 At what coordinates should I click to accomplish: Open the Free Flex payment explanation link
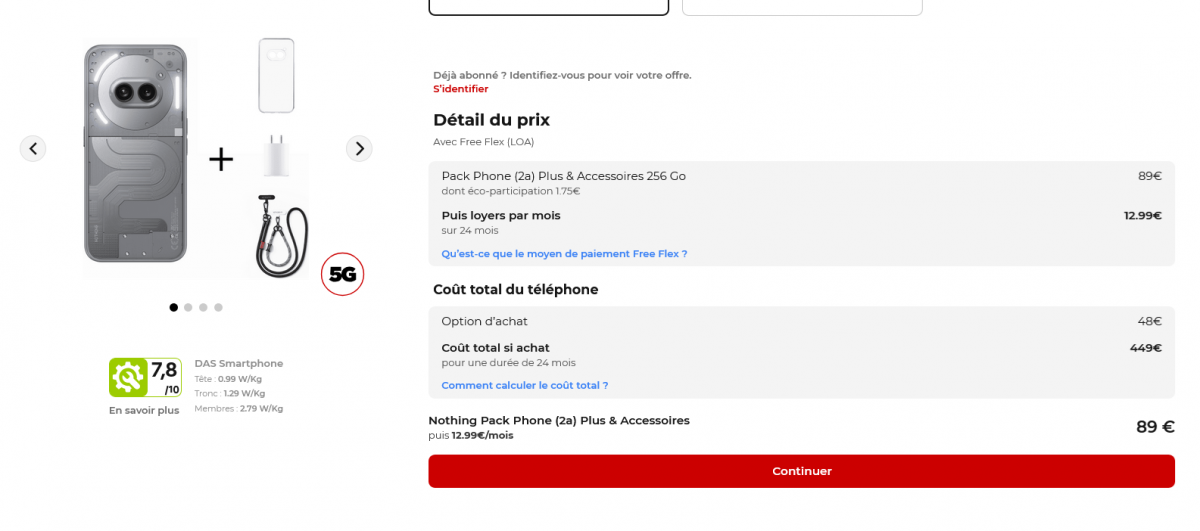564,254
